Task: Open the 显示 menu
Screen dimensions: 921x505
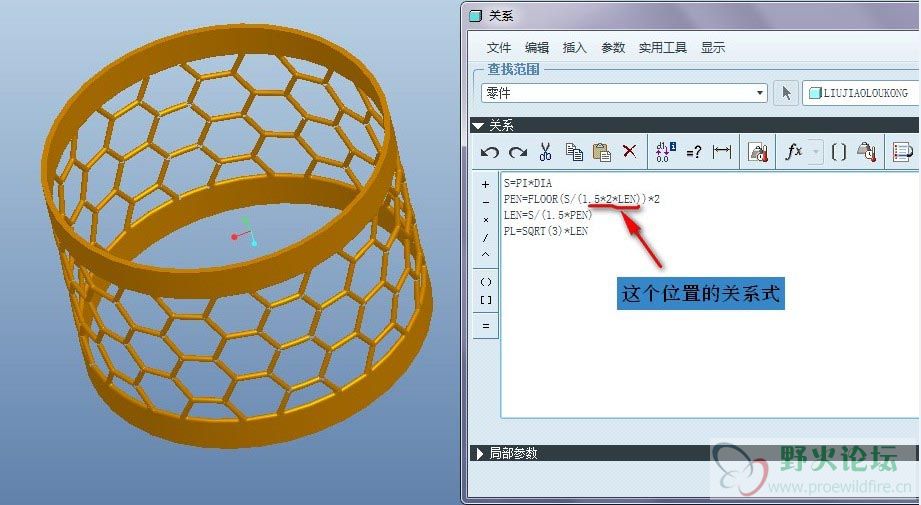Action: [712, 48]
